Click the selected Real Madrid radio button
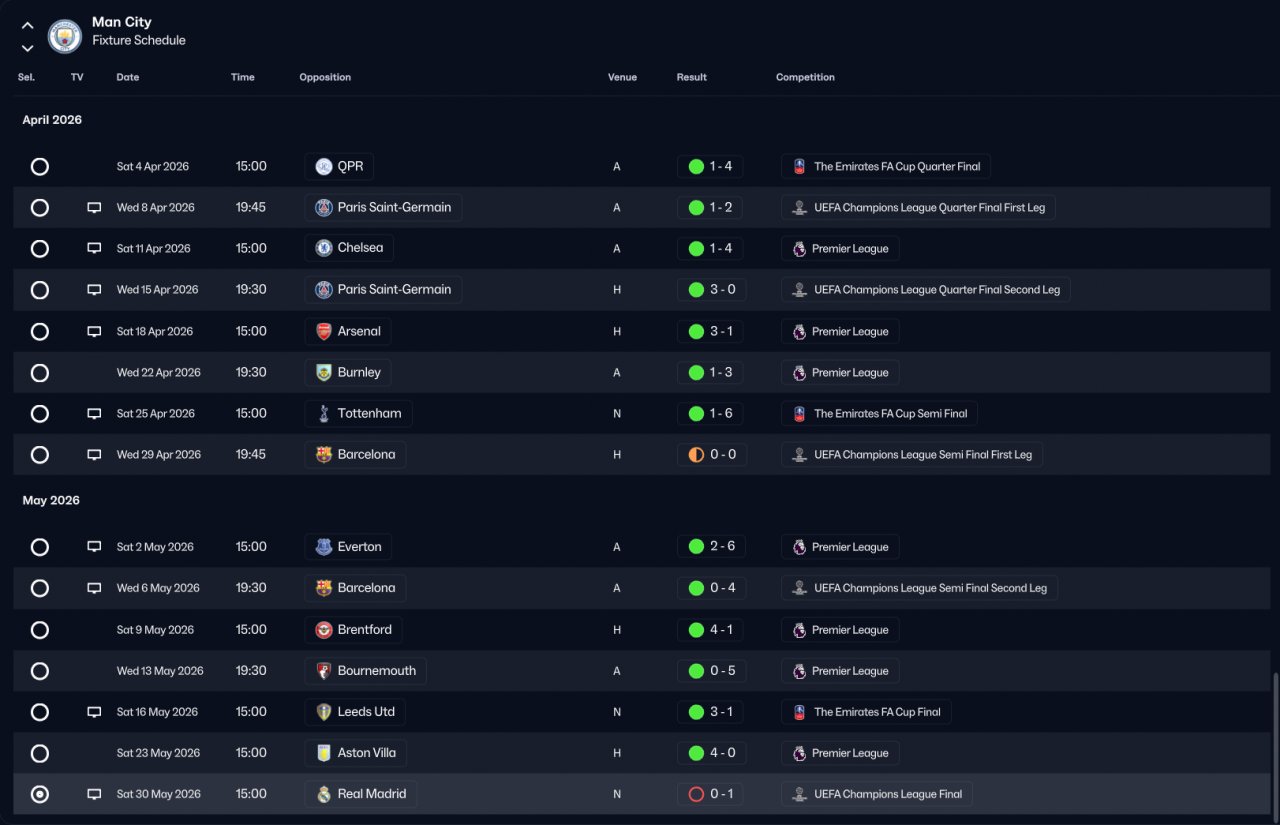Viewport: 1280px width, 825px height. [40, 794]
